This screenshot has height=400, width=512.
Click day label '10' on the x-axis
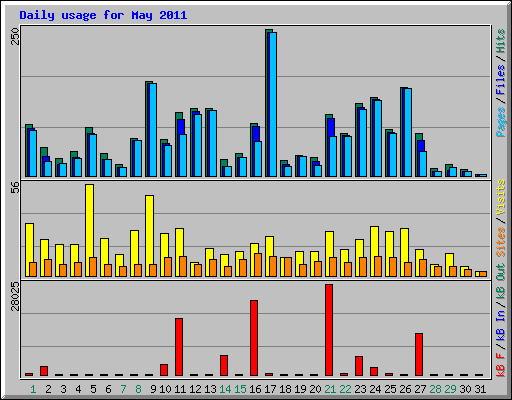[x=165, y=389]
